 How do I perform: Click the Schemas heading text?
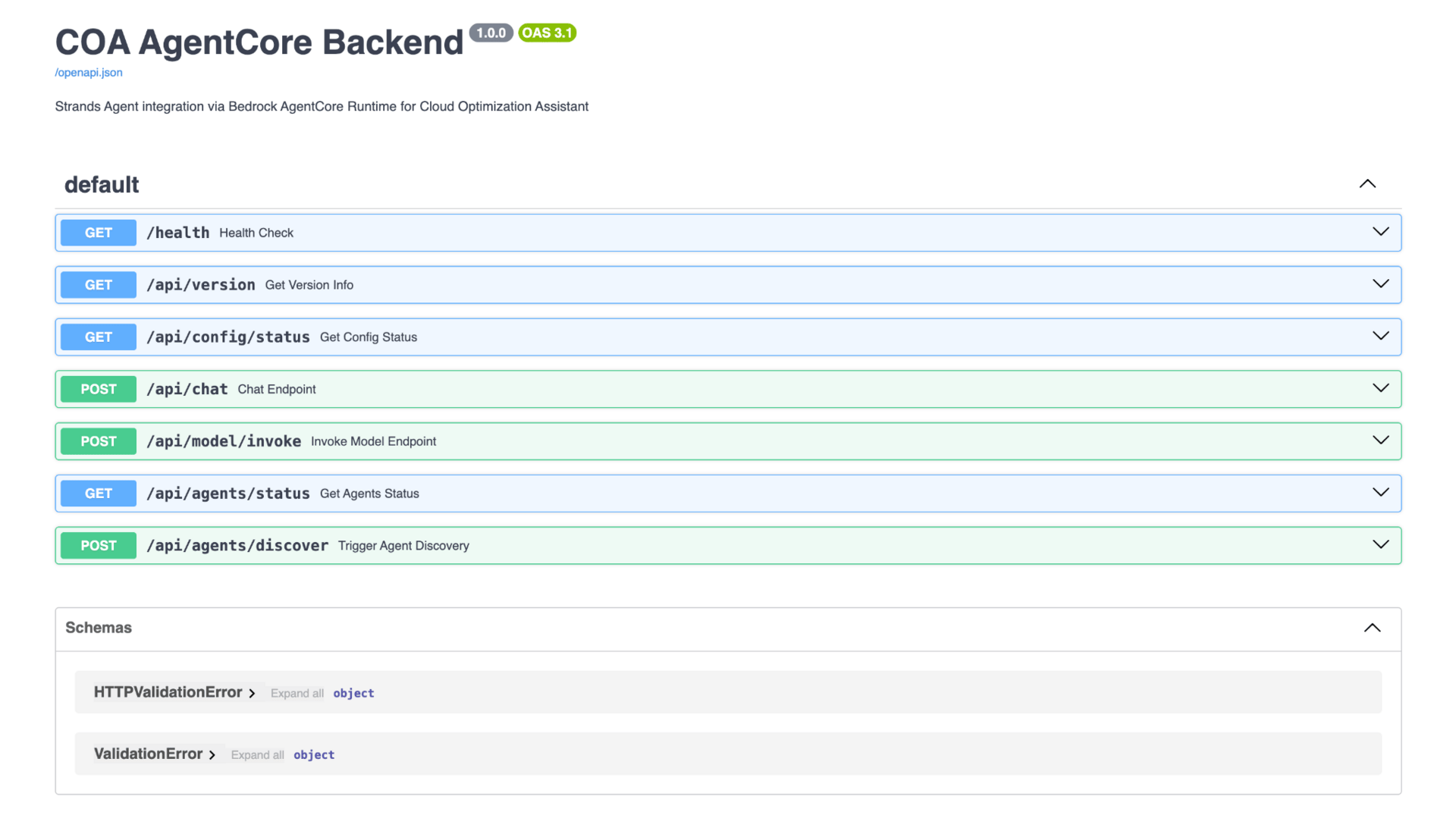click(99, 628)
